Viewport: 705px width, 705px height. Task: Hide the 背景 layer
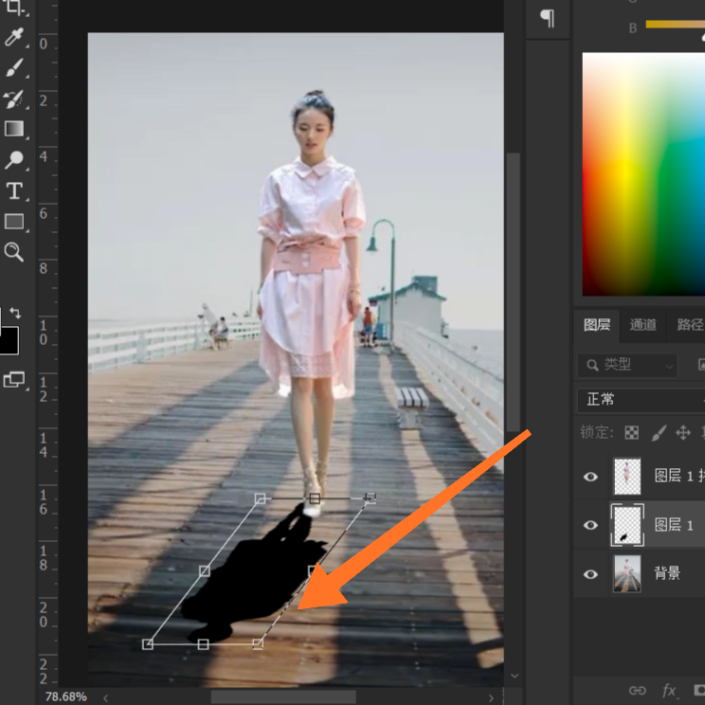point(590,574)
